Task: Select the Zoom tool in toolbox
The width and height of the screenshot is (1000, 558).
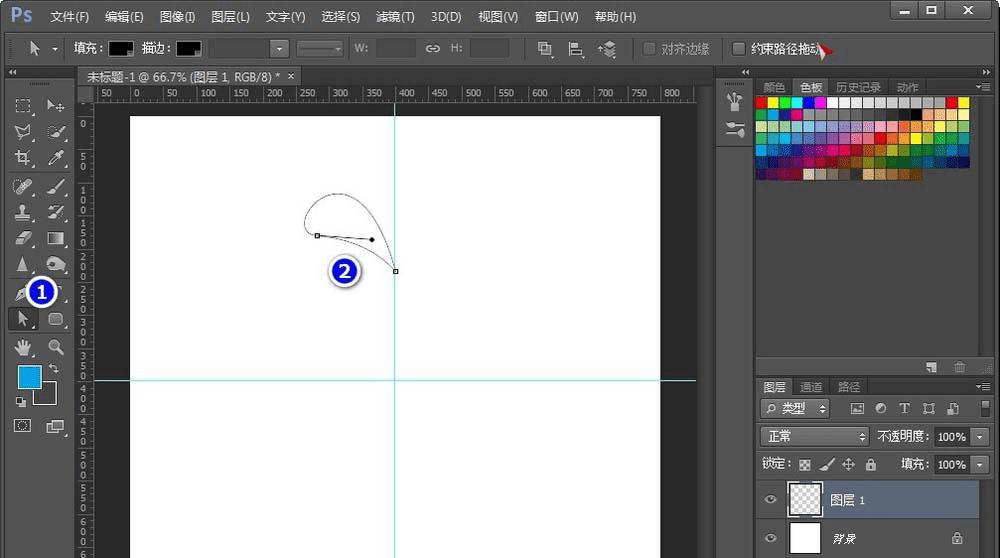Action: 56,347
